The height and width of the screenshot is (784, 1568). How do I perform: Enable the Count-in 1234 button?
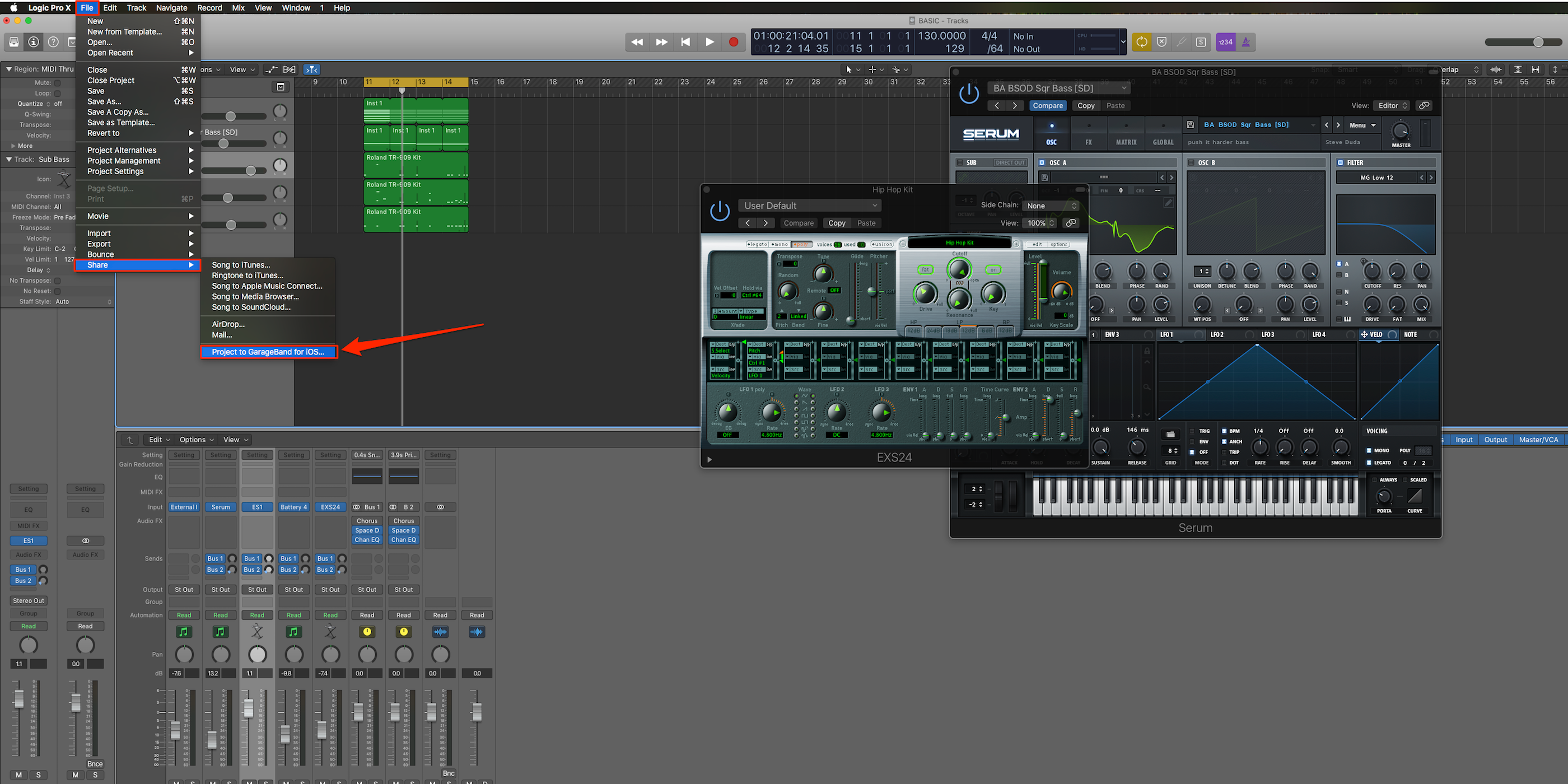pos(1225,42)
